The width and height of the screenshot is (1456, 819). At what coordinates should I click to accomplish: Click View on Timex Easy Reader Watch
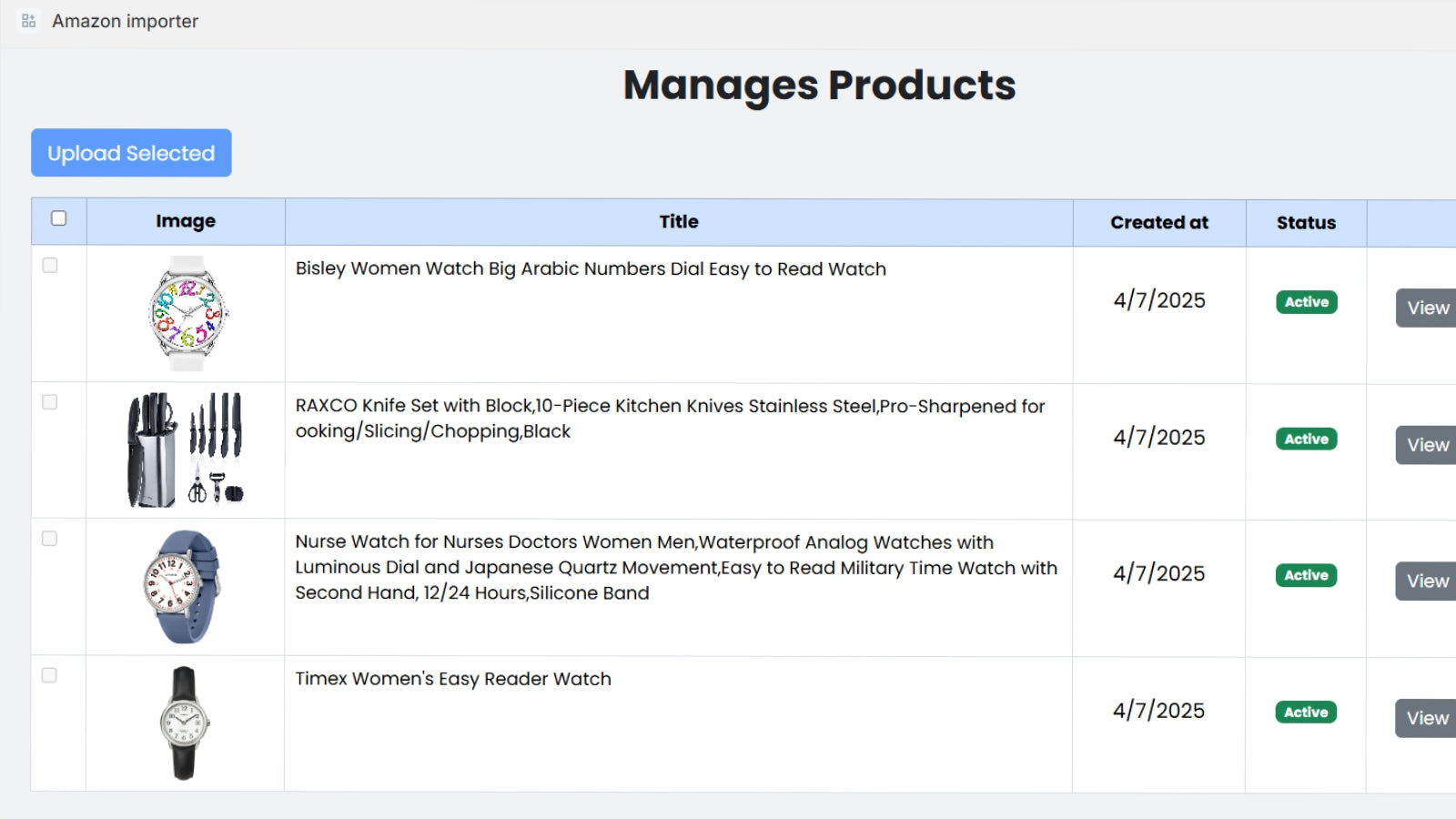click(1427, 718)
